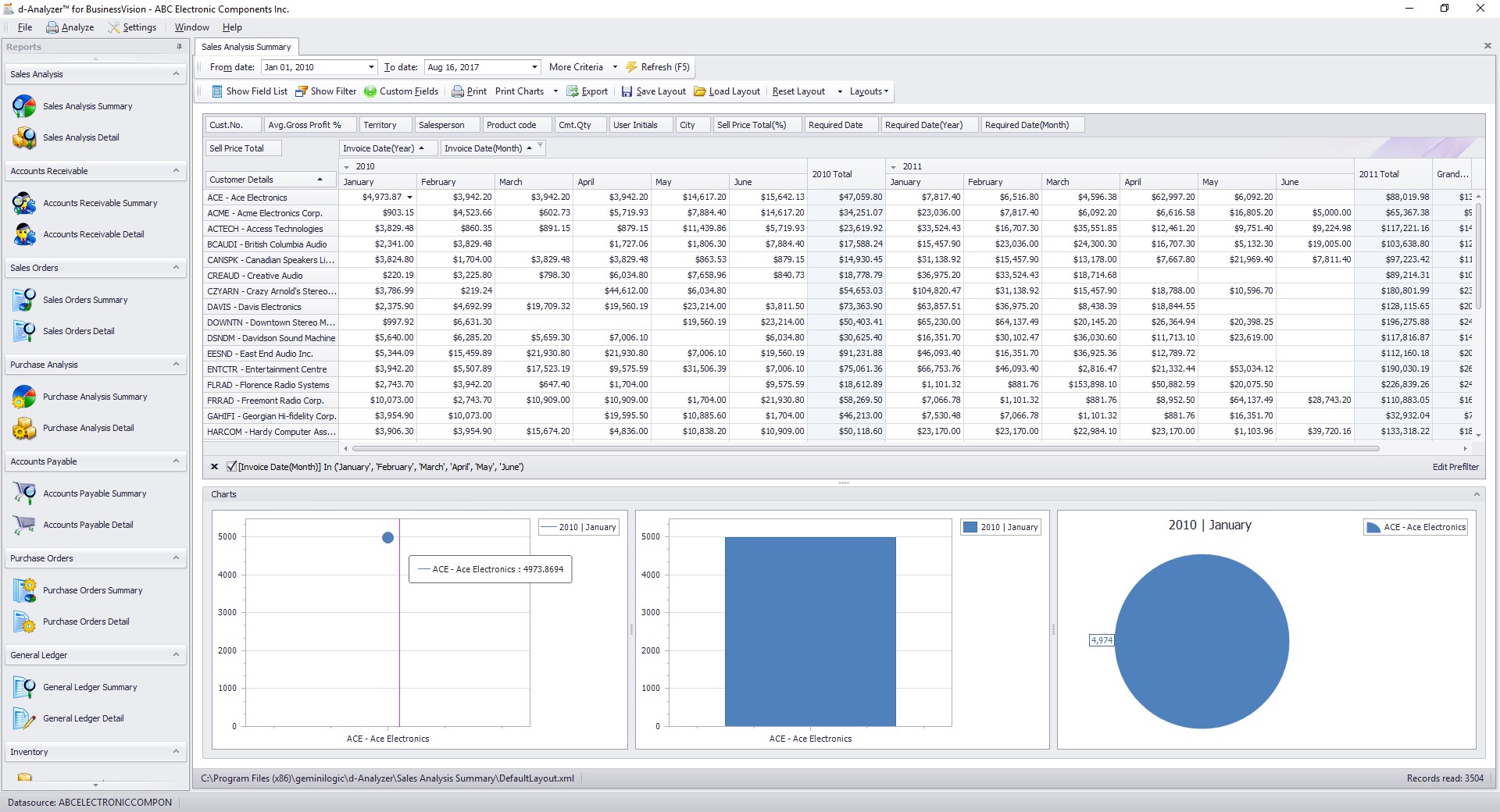1500x812 pixels.
Task: Open Purchase Analysis Summary icon
Action: pos(24,397)
